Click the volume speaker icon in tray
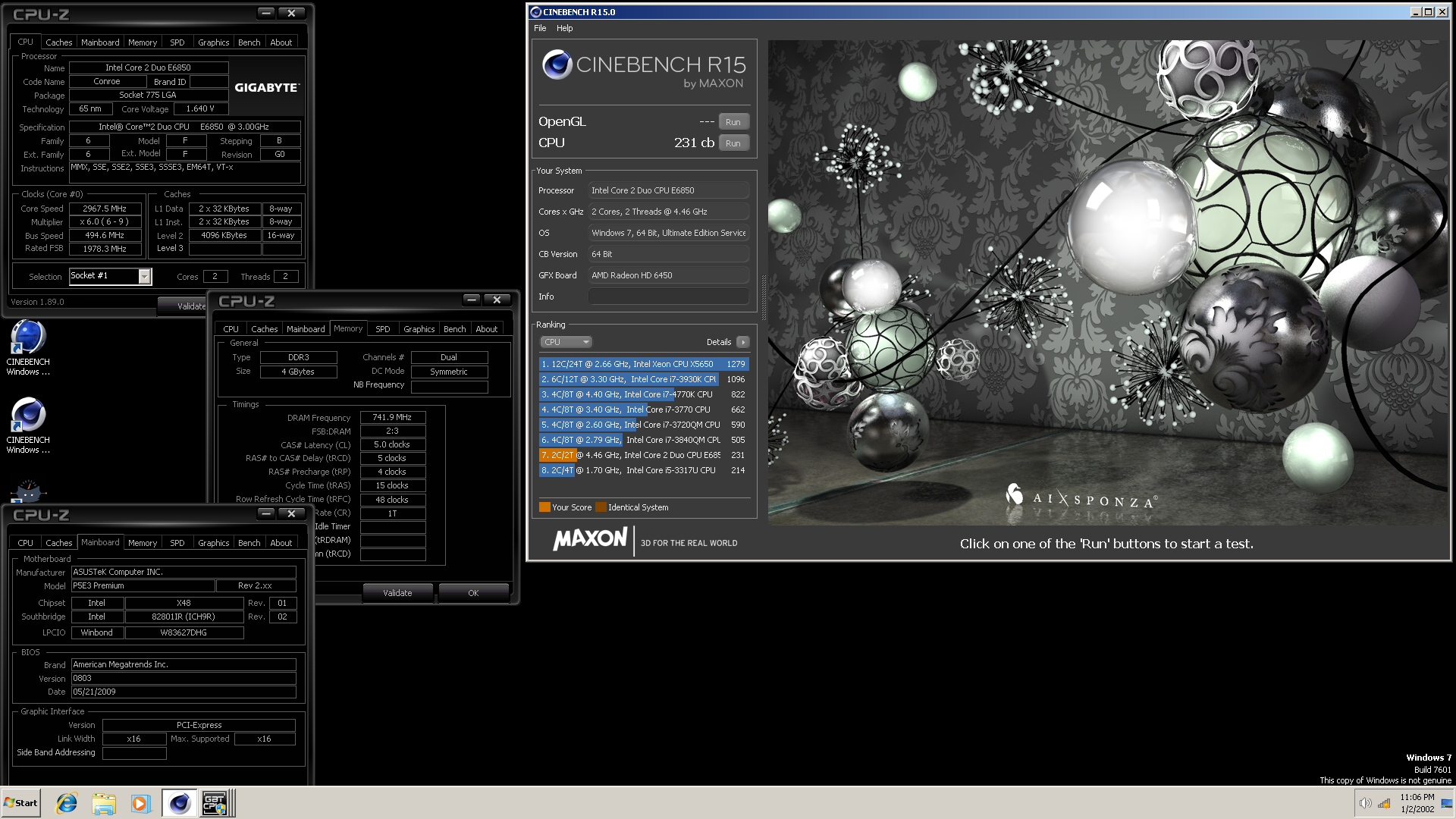1456x819 pixels. tap(1366, 803)
